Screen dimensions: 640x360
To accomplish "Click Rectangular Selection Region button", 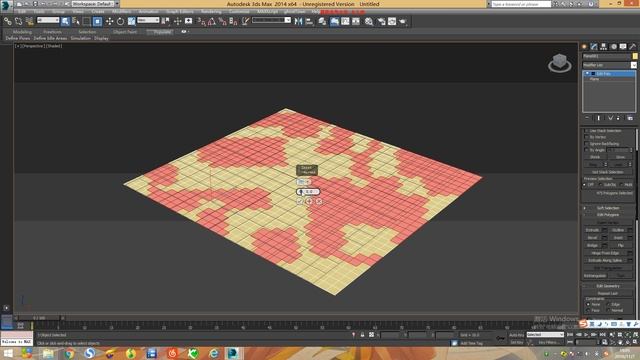I will click(x=87, y=21).
